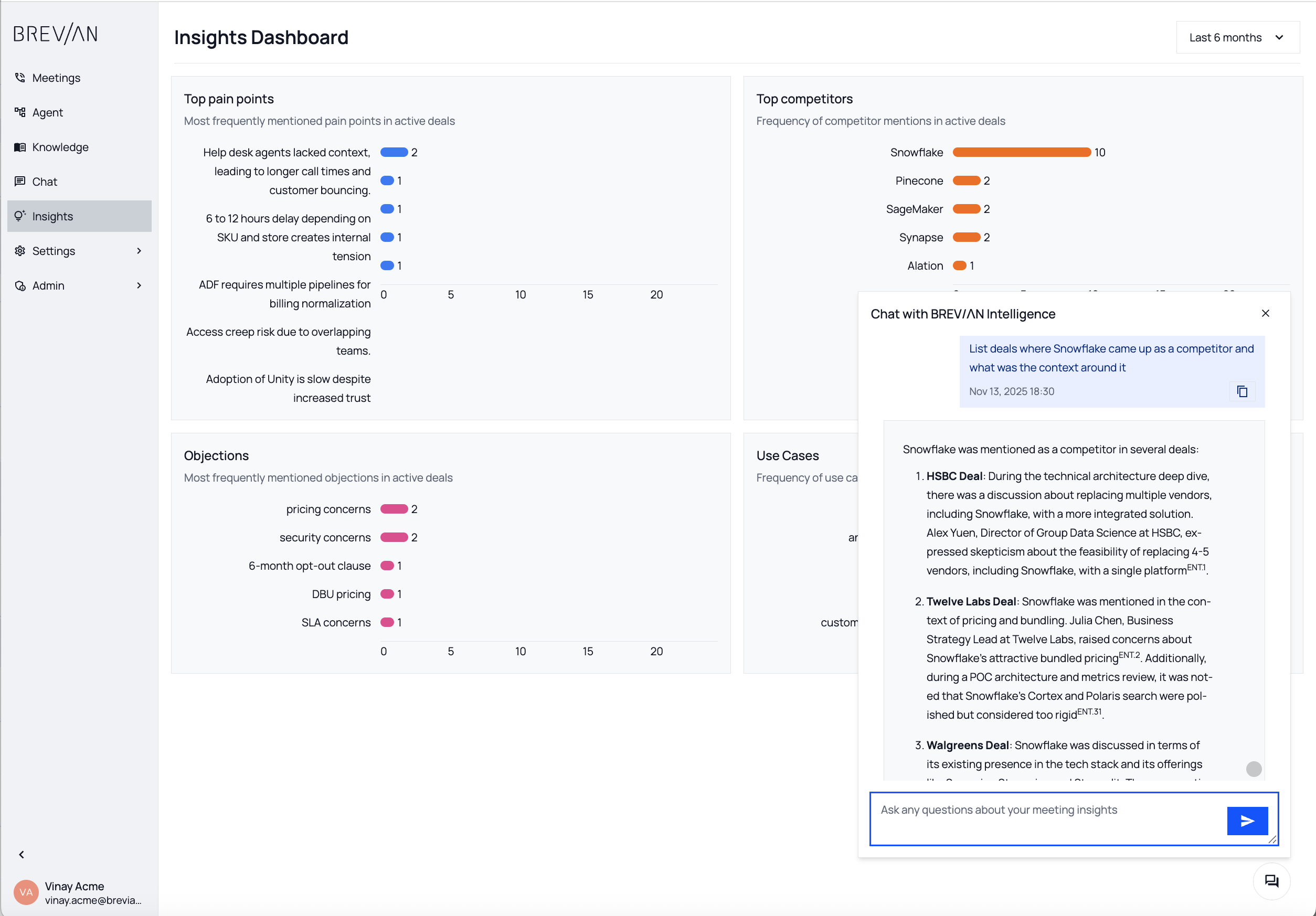Copy the Snowflake question message

1241,391
